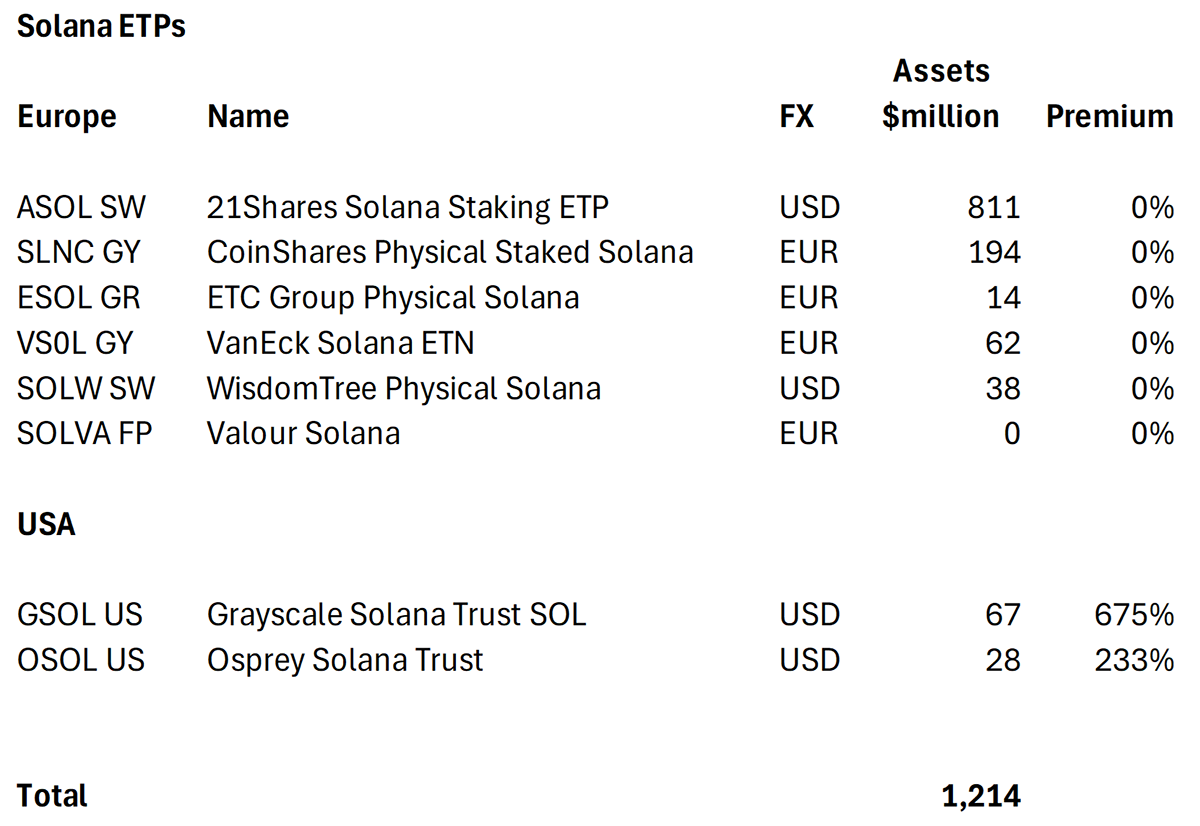Select the Premium column header
This screenshot has width=1200, height=826.
[1109, 117]
